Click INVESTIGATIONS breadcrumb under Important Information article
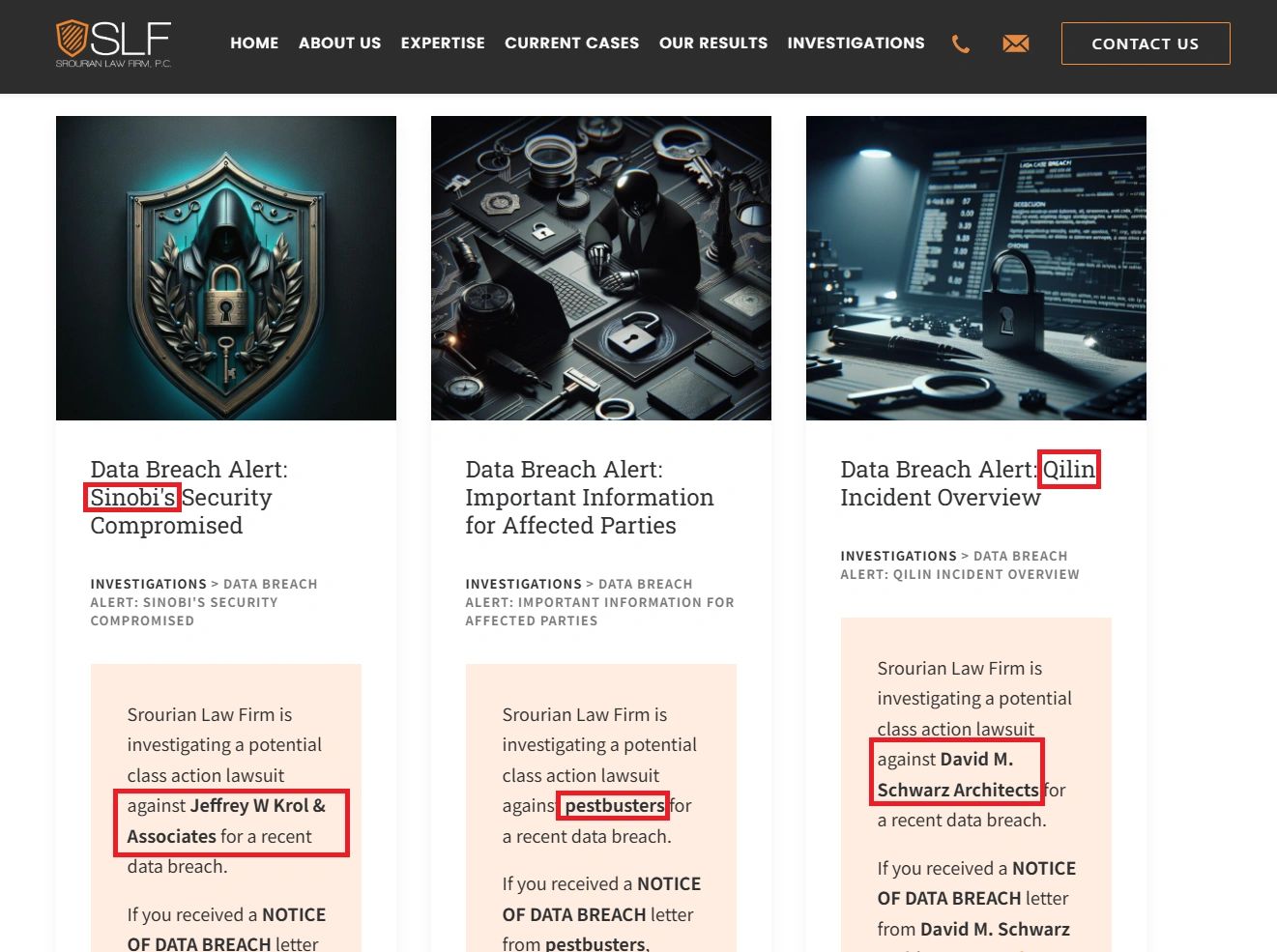 click(x=524, y=584)
